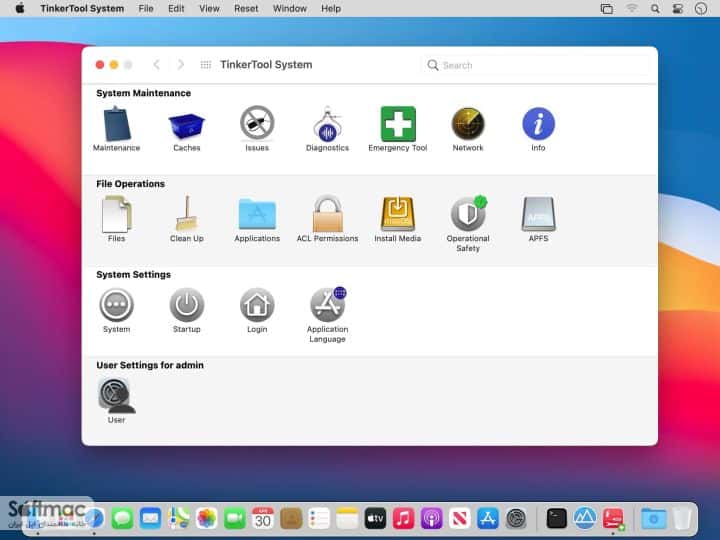This screenshot has height=540, width=720.
Task: Open the Window menu
Action: [x=290, y=8]
